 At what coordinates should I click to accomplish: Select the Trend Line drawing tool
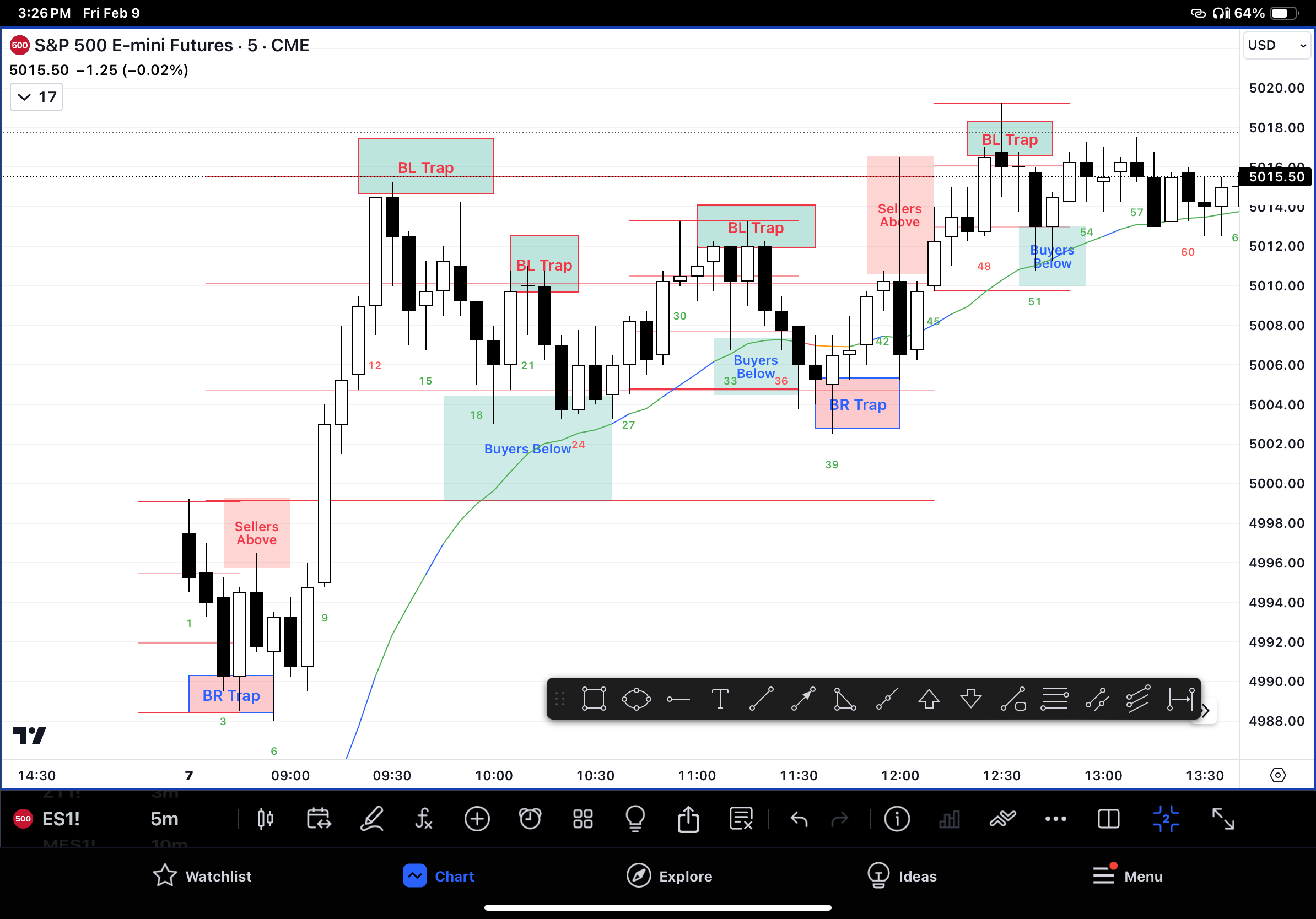click(762, 700)
